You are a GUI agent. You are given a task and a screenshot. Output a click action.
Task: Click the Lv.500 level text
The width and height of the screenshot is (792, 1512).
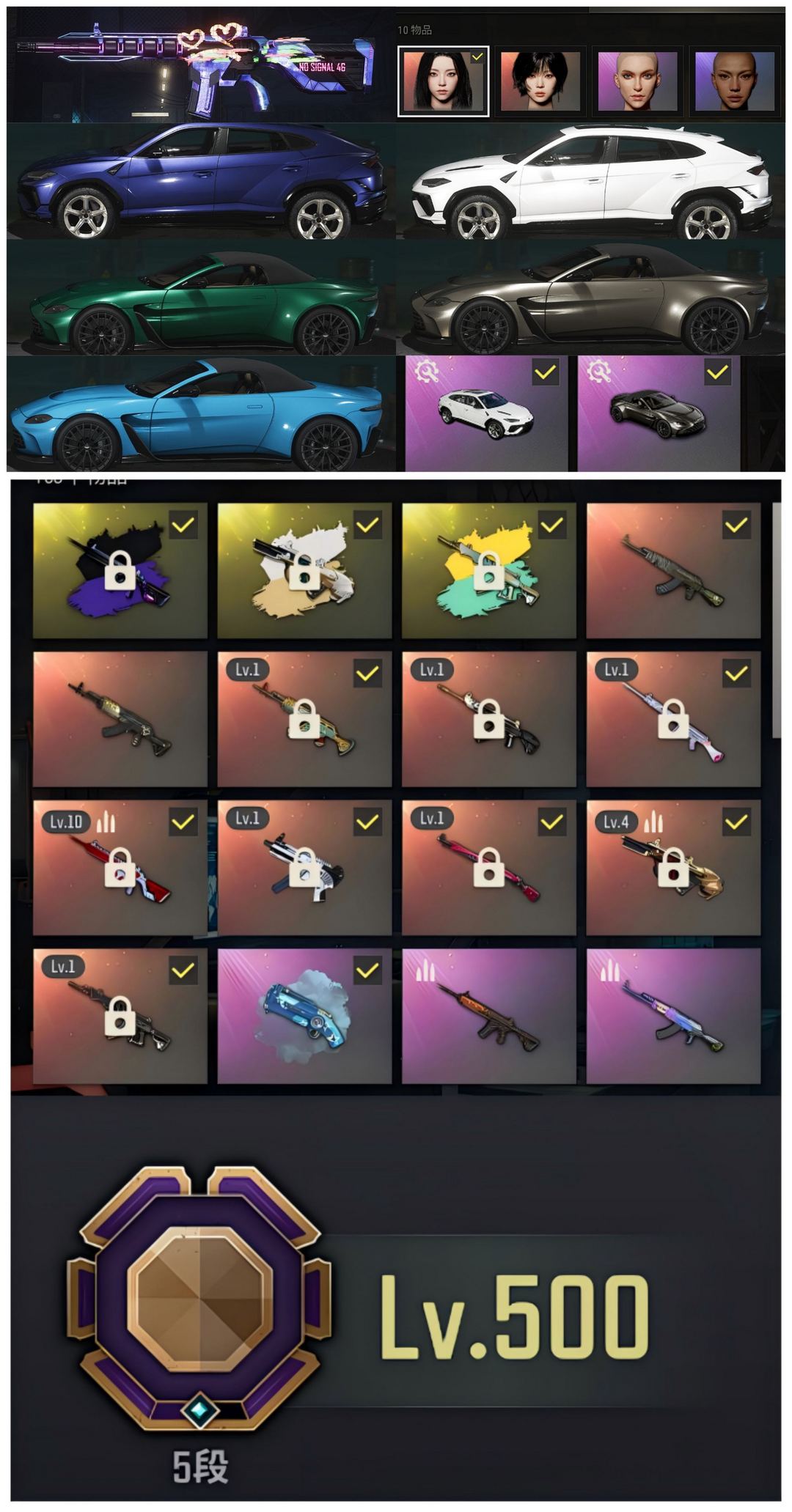pyautogui.click(x=514, y=1316)
